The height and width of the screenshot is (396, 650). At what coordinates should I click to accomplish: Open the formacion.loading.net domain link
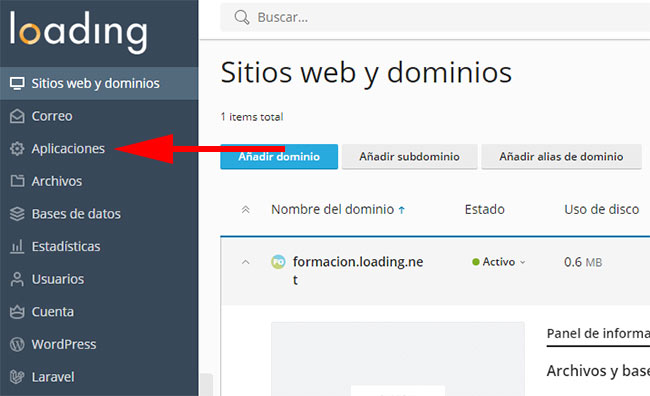tap(358, 270)
